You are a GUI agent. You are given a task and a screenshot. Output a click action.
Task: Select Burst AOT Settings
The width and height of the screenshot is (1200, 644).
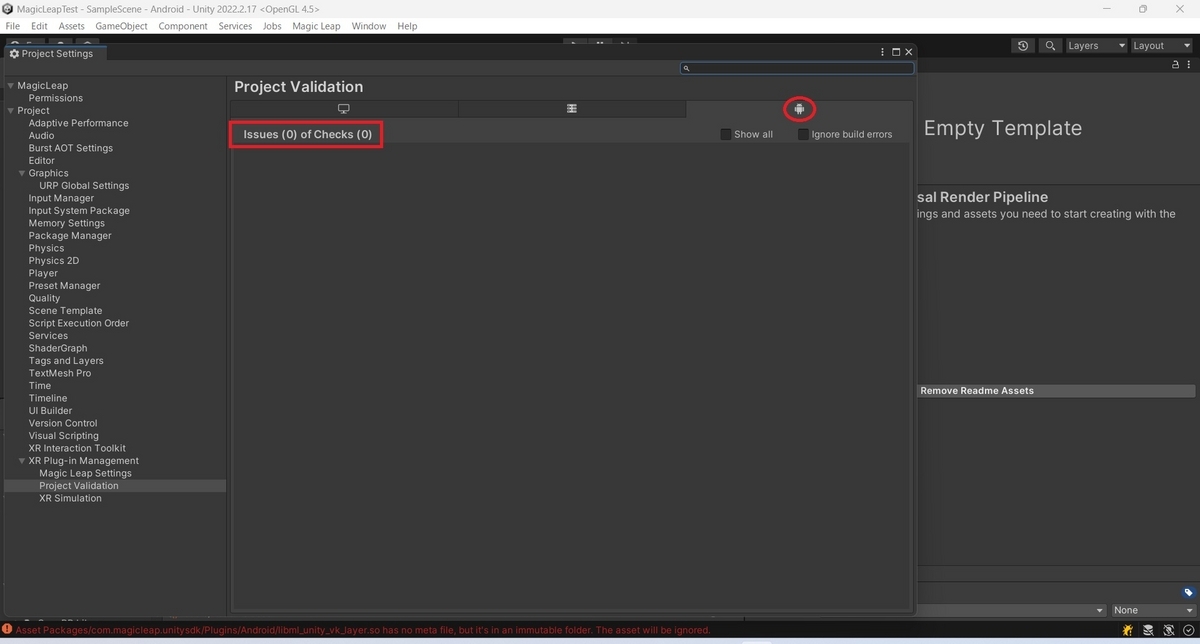[x=71, y=148]
